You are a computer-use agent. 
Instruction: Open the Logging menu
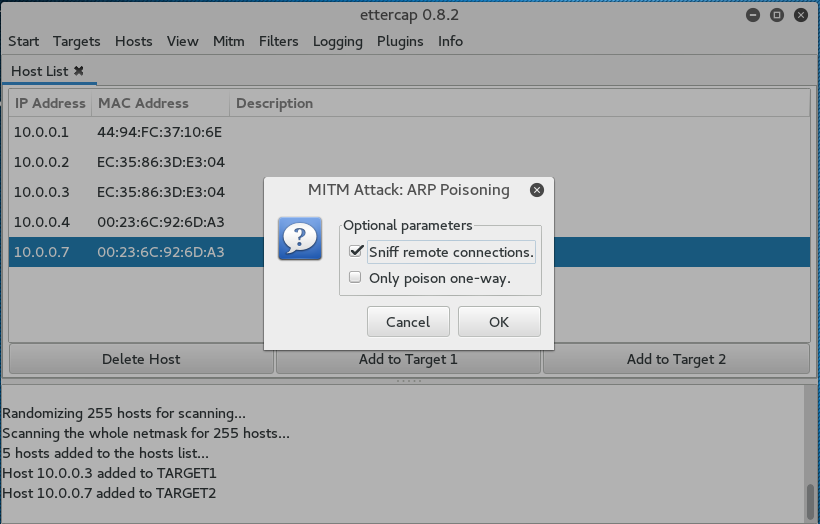click(x=338, y=41)
